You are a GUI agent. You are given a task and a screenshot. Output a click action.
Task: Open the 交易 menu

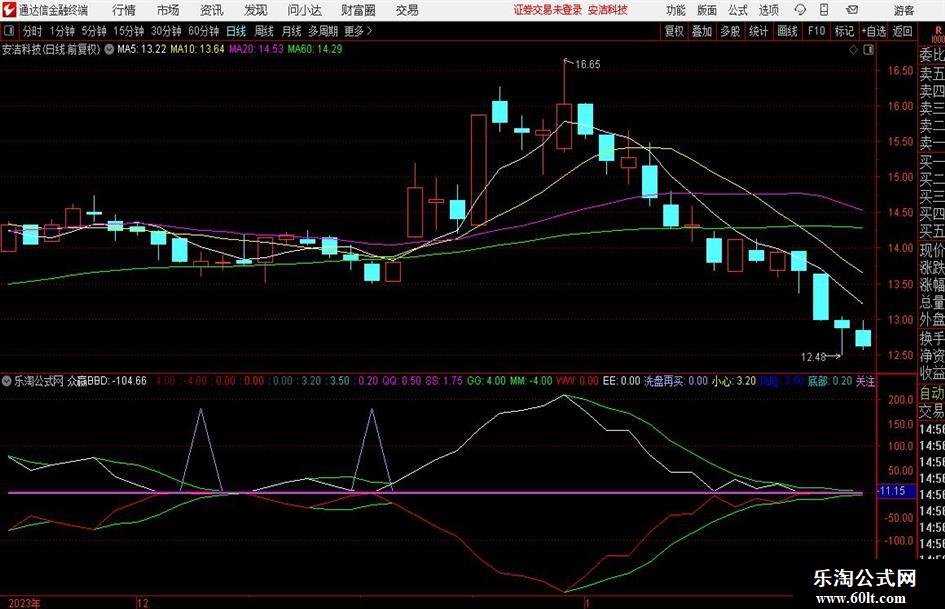coord(407,10)
